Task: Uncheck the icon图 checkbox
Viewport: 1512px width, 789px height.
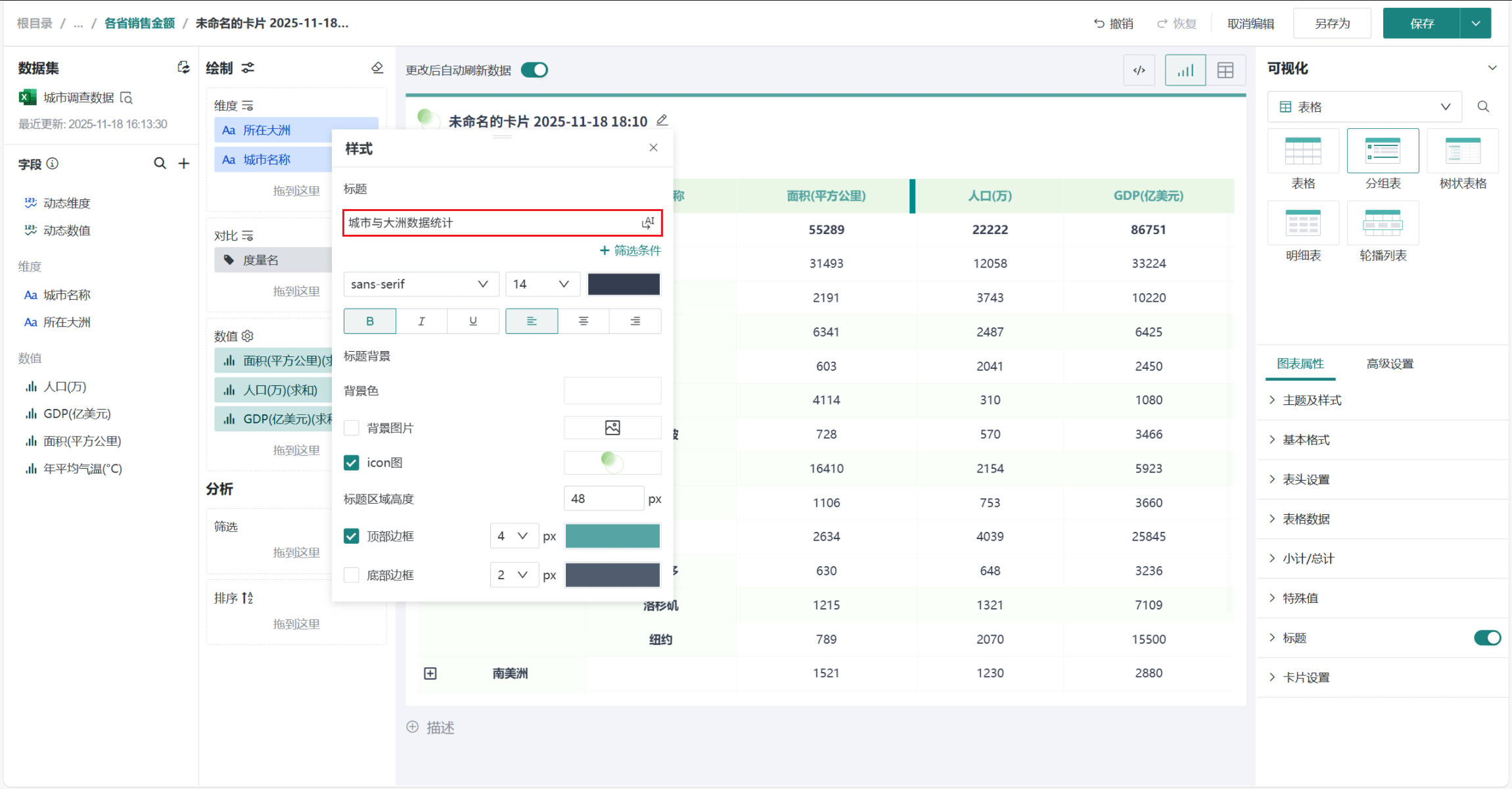Action: (352, 463)
